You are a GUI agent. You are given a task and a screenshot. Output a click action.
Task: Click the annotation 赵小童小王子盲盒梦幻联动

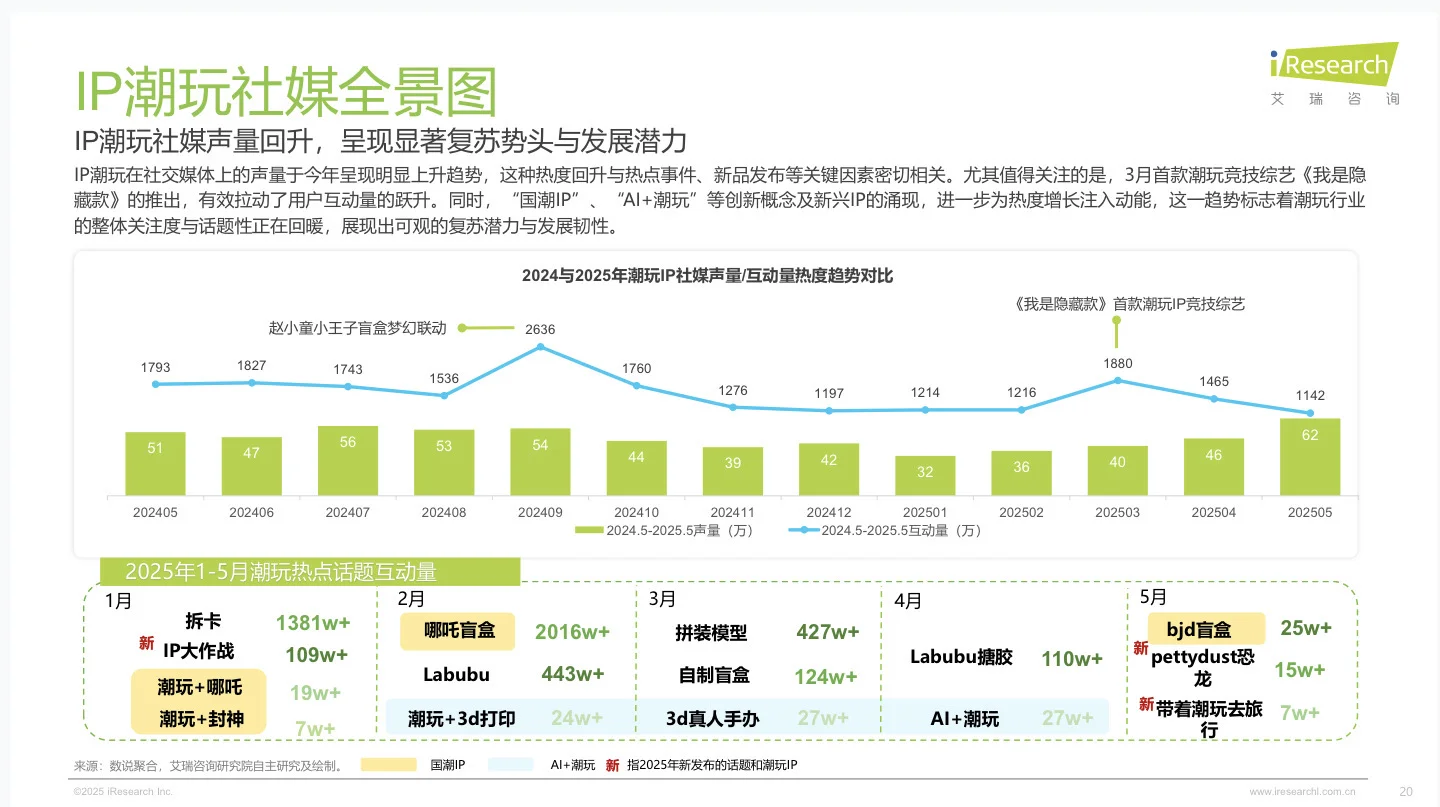pyautogui.click(x=360, y=328)
